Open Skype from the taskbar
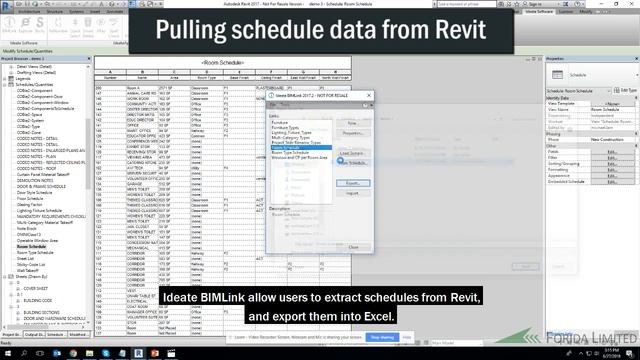 pyautogui.click(x=106, y=353)
